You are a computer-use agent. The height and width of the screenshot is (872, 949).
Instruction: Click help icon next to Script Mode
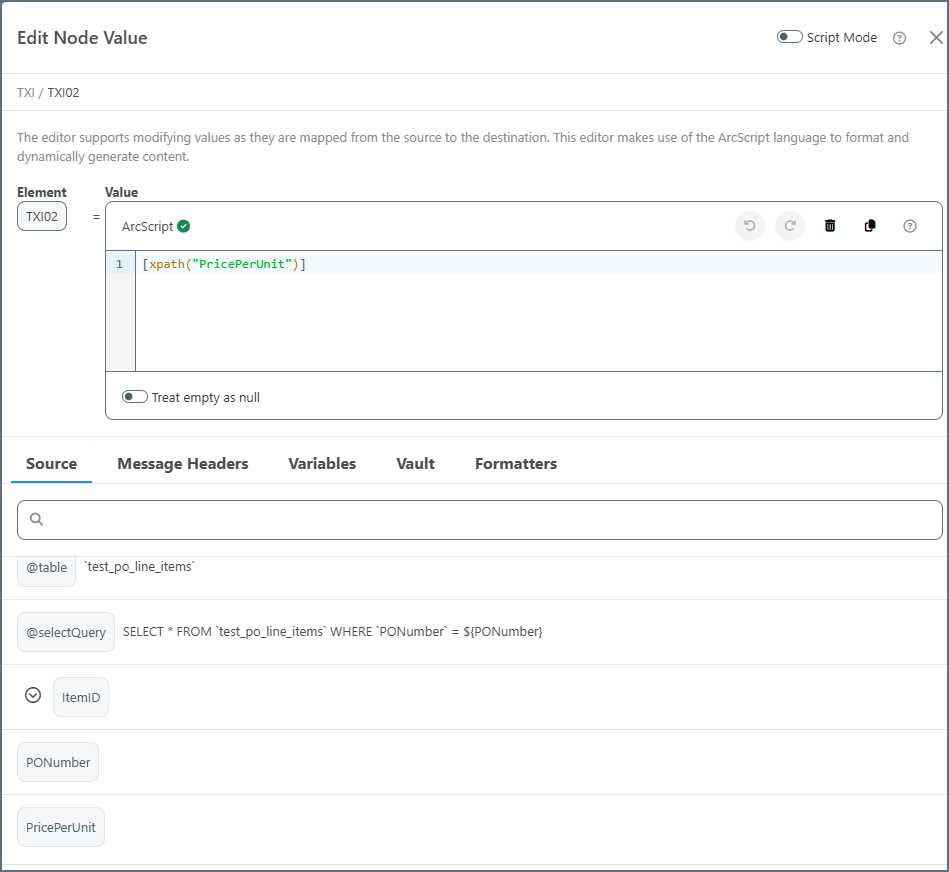[x=899, y=38]
